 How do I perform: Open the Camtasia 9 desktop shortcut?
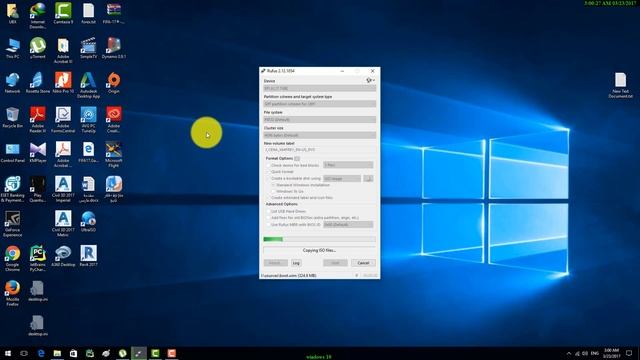click(63, 13)
